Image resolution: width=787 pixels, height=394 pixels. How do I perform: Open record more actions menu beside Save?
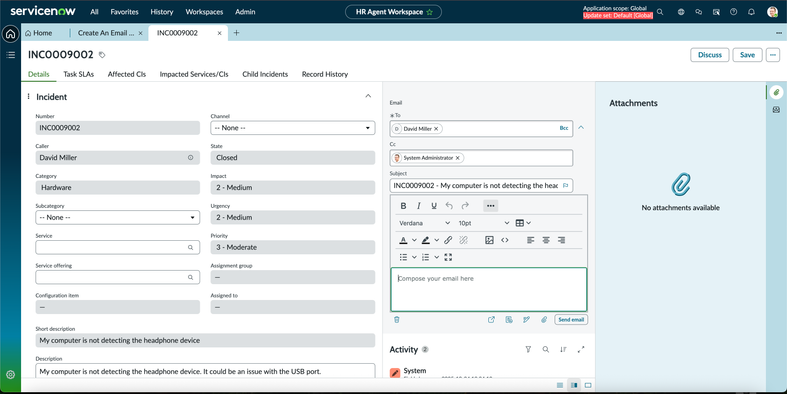pos(772,55)
